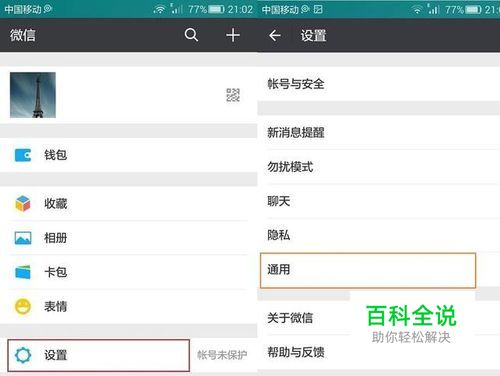
Task: Tap the Eiffel Tower profile avatar
Action: tap(33, 95)
